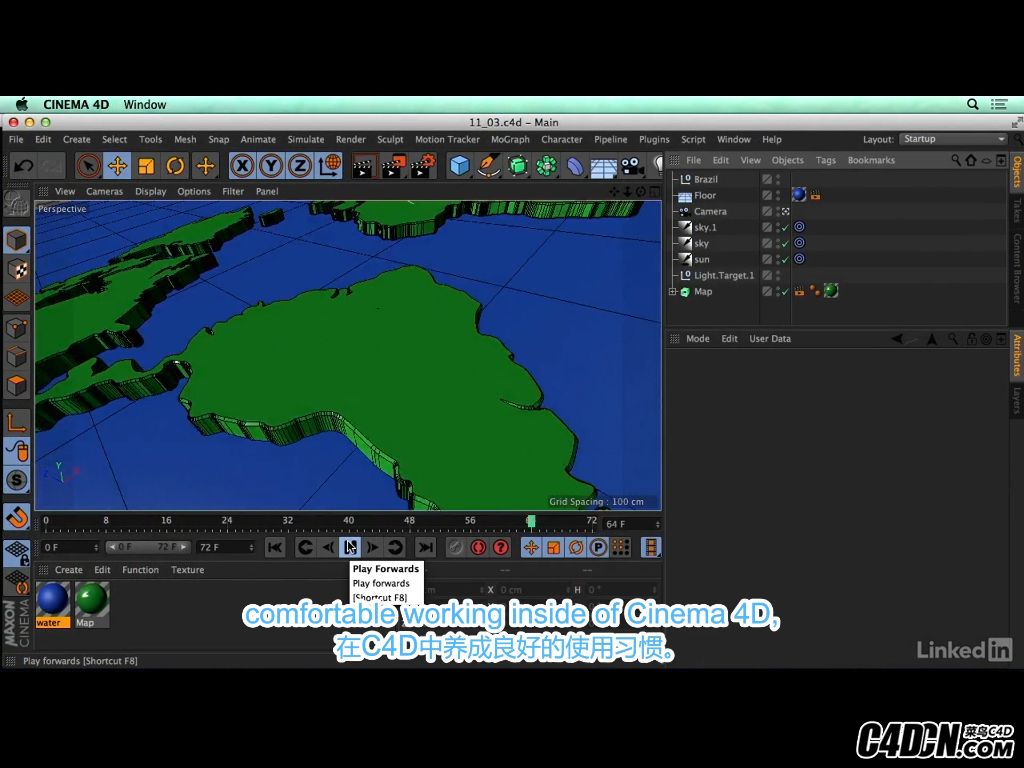1024x768 pixels.
Task: Switch to the Content Browser side tab
Action: (x=1017, y=267)
